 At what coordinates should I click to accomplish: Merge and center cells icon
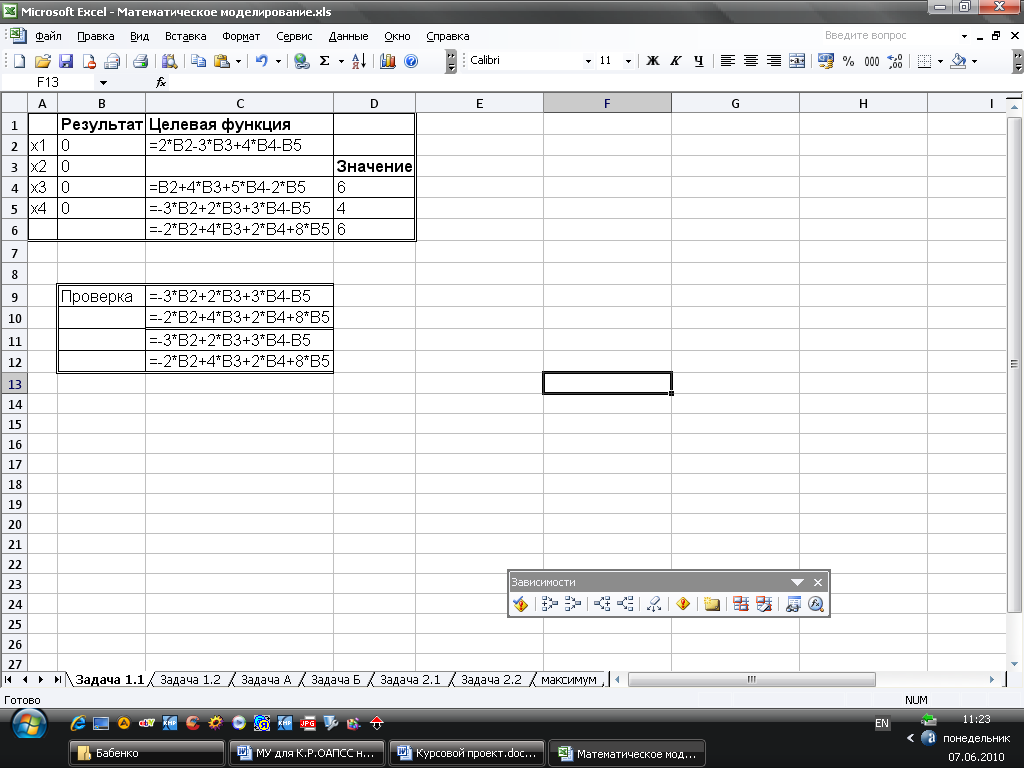pyautogui.click(x=797, y=61)
